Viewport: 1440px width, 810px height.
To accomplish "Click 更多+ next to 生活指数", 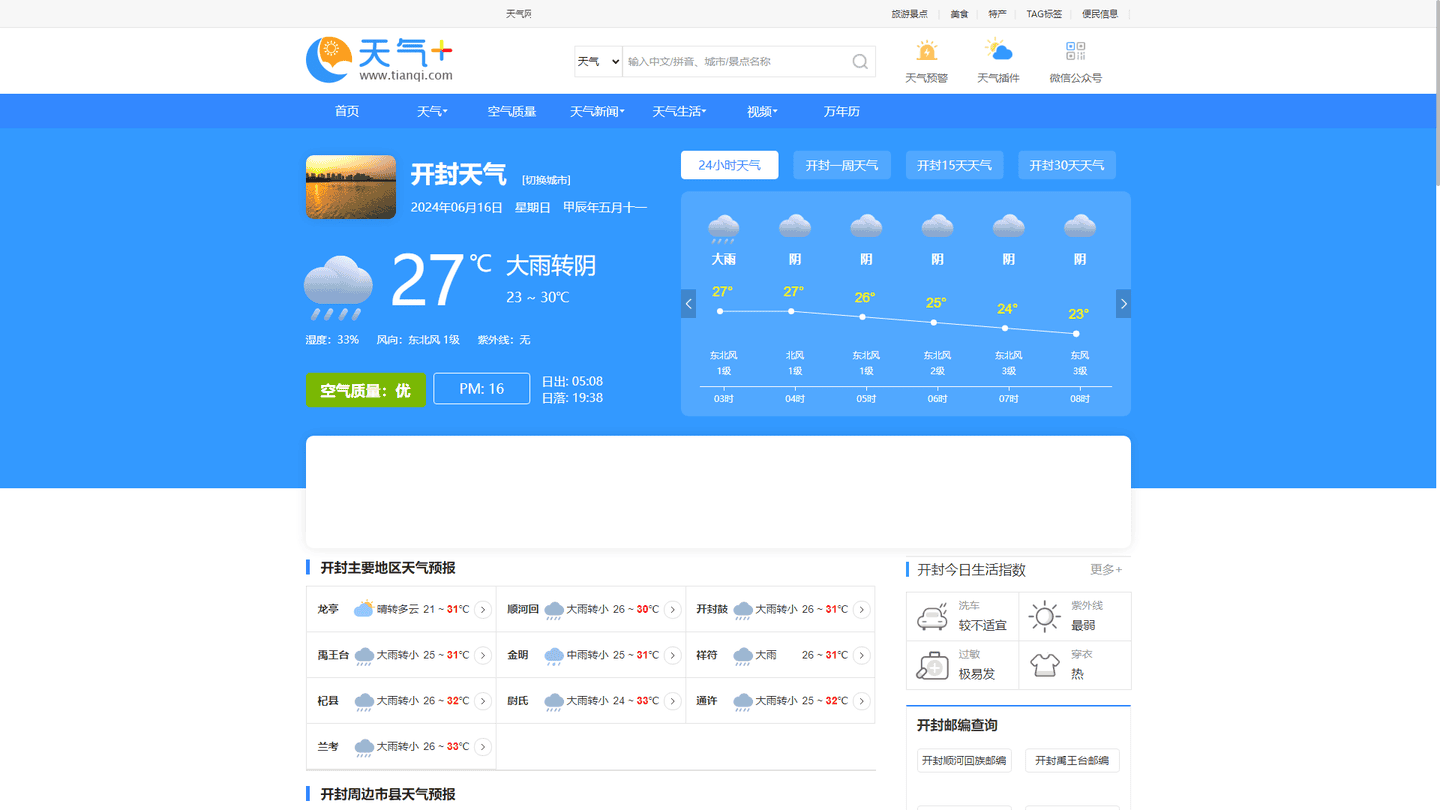I will click(x=1106, y=569).
